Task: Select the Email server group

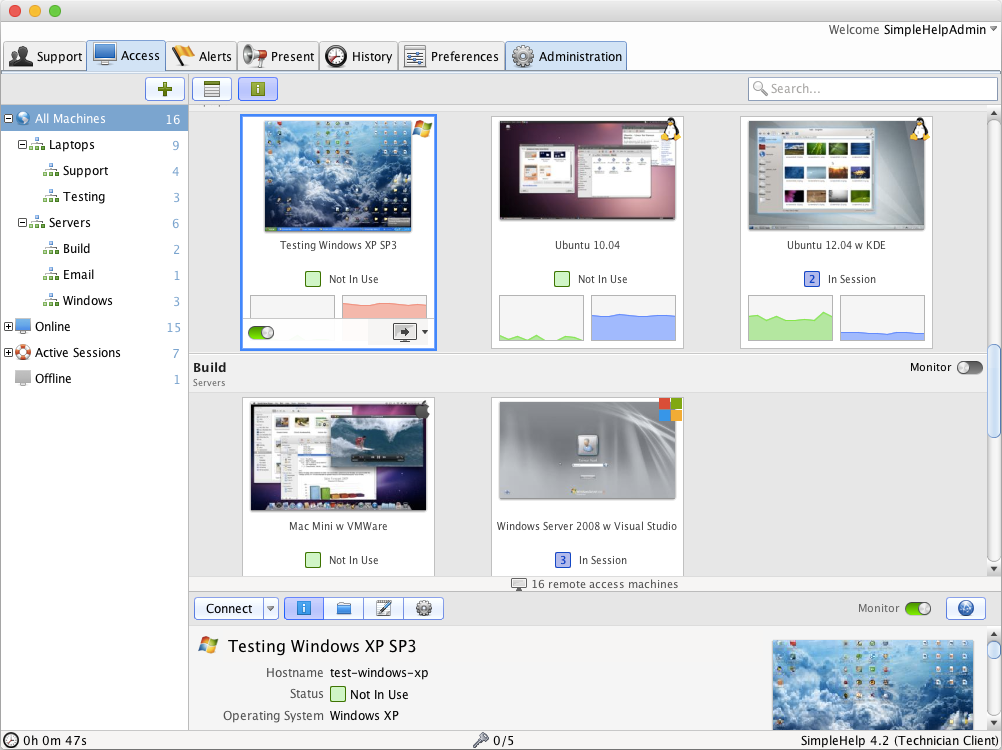Action: [78, 275]
